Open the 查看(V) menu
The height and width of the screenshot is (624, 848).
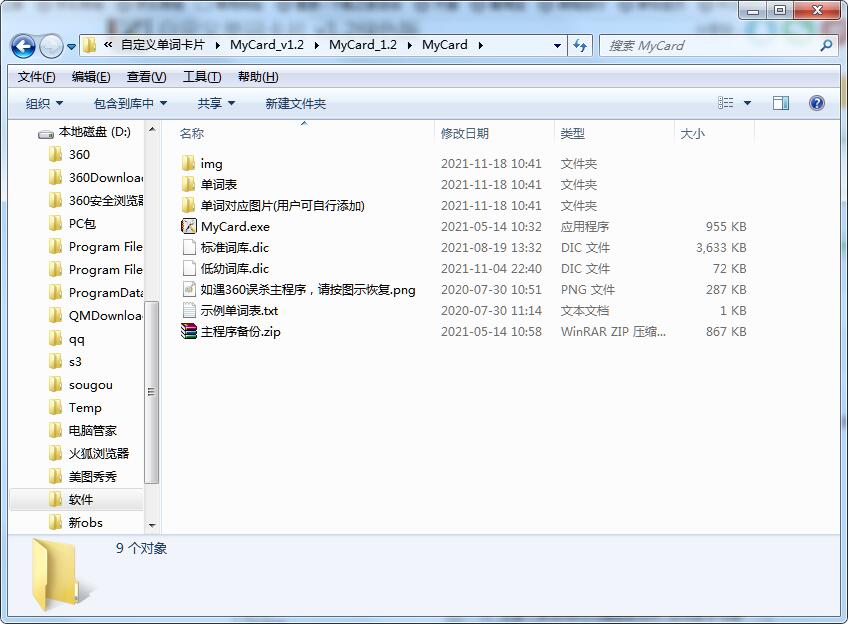coord(146,77)
